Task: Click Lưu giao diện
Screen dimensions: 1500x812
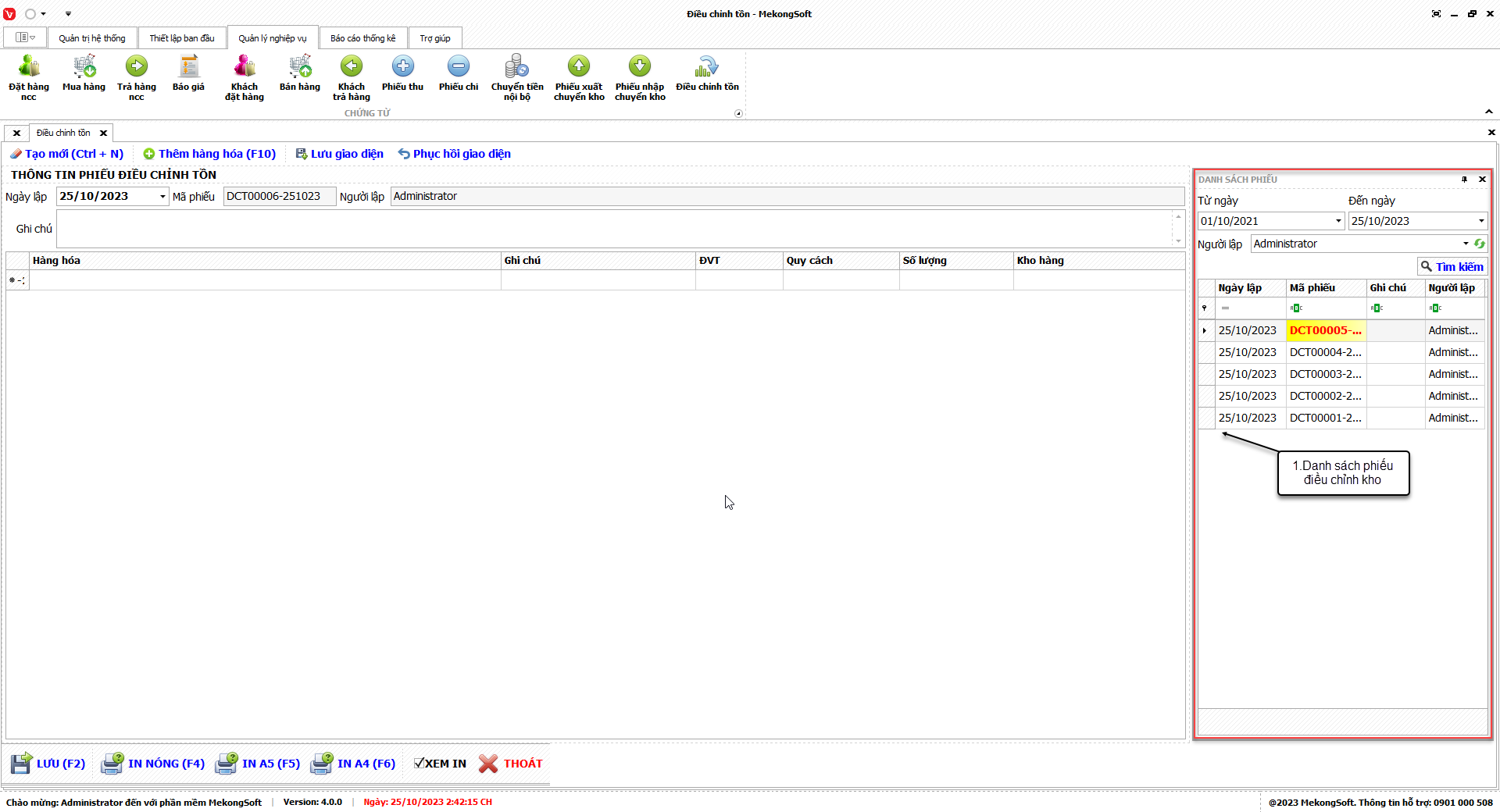Action: pyautogui.click(x=340, y=154)
